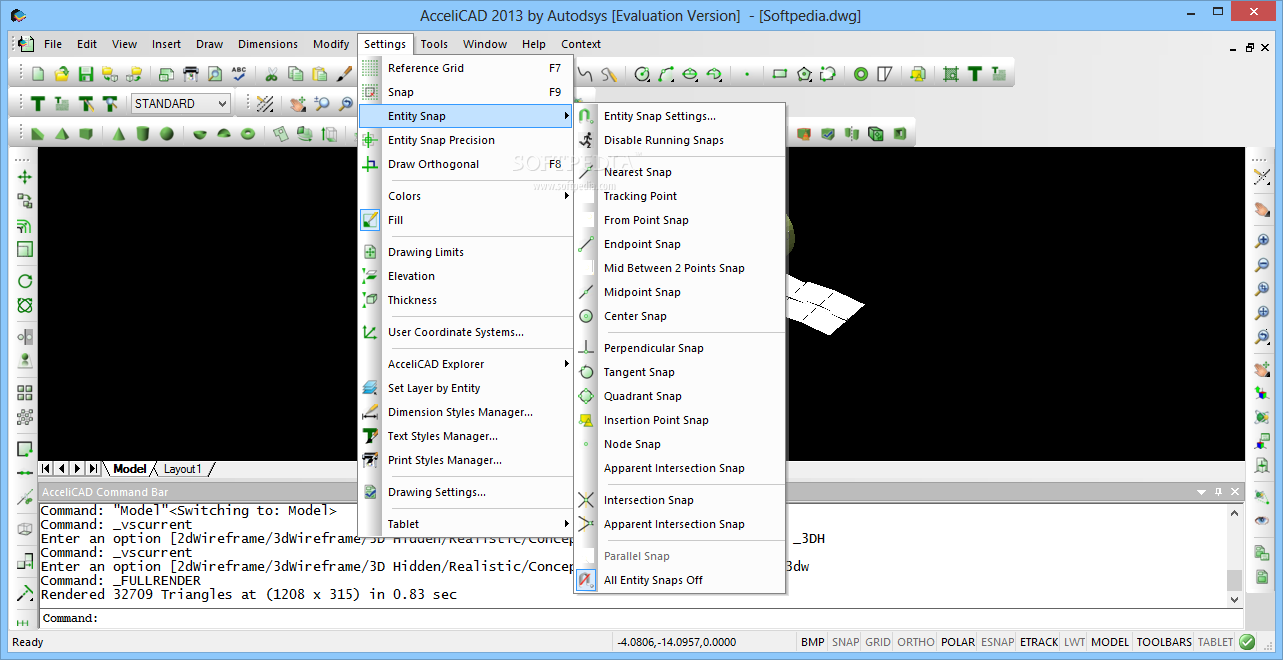
Task: Select Quadrant Snap
Action: 680,396
